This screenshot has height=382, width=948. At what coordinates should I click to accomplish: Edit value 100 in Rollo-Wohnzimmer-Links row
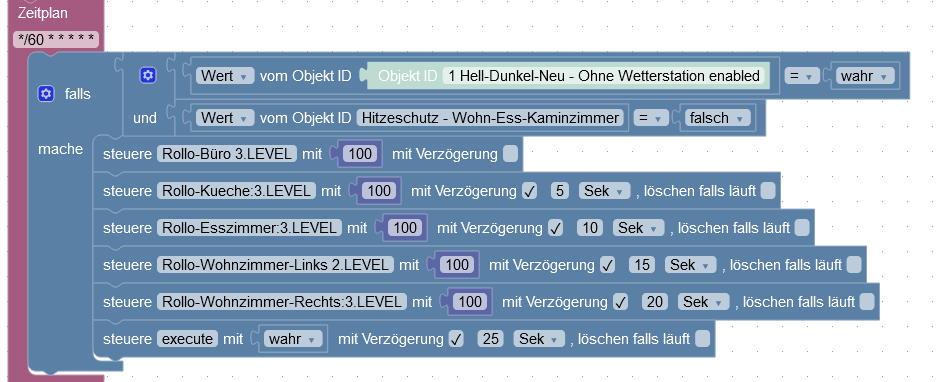(x=457, y=265)
